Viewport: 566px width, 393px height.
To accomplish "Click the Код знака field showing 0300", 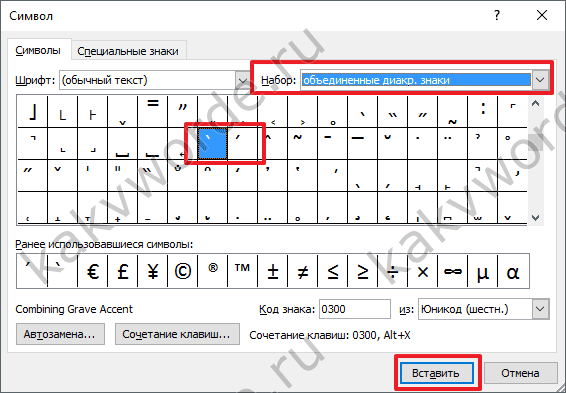I will coord(354,309).
